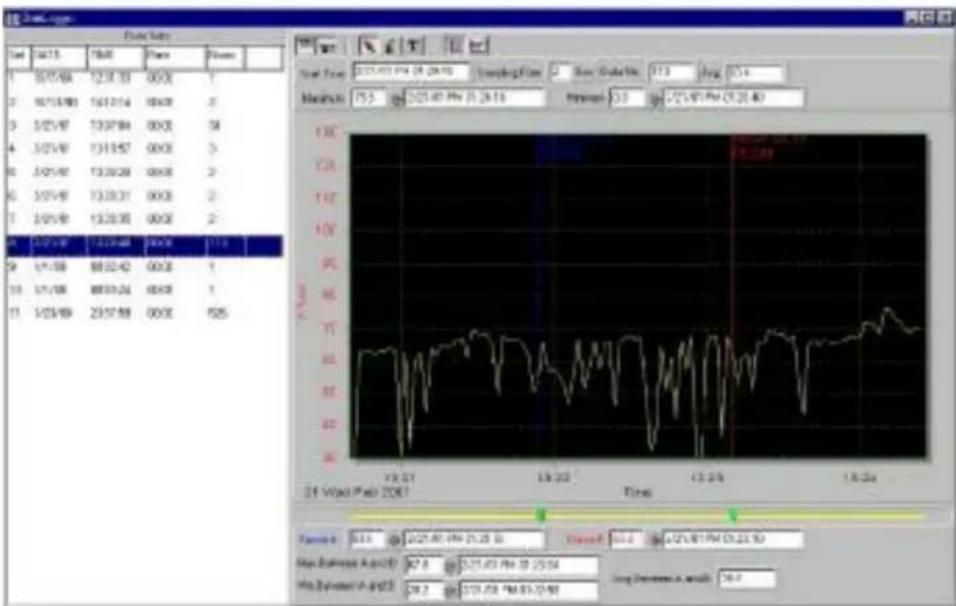Click the Sampling Rate field

[560, 73]
